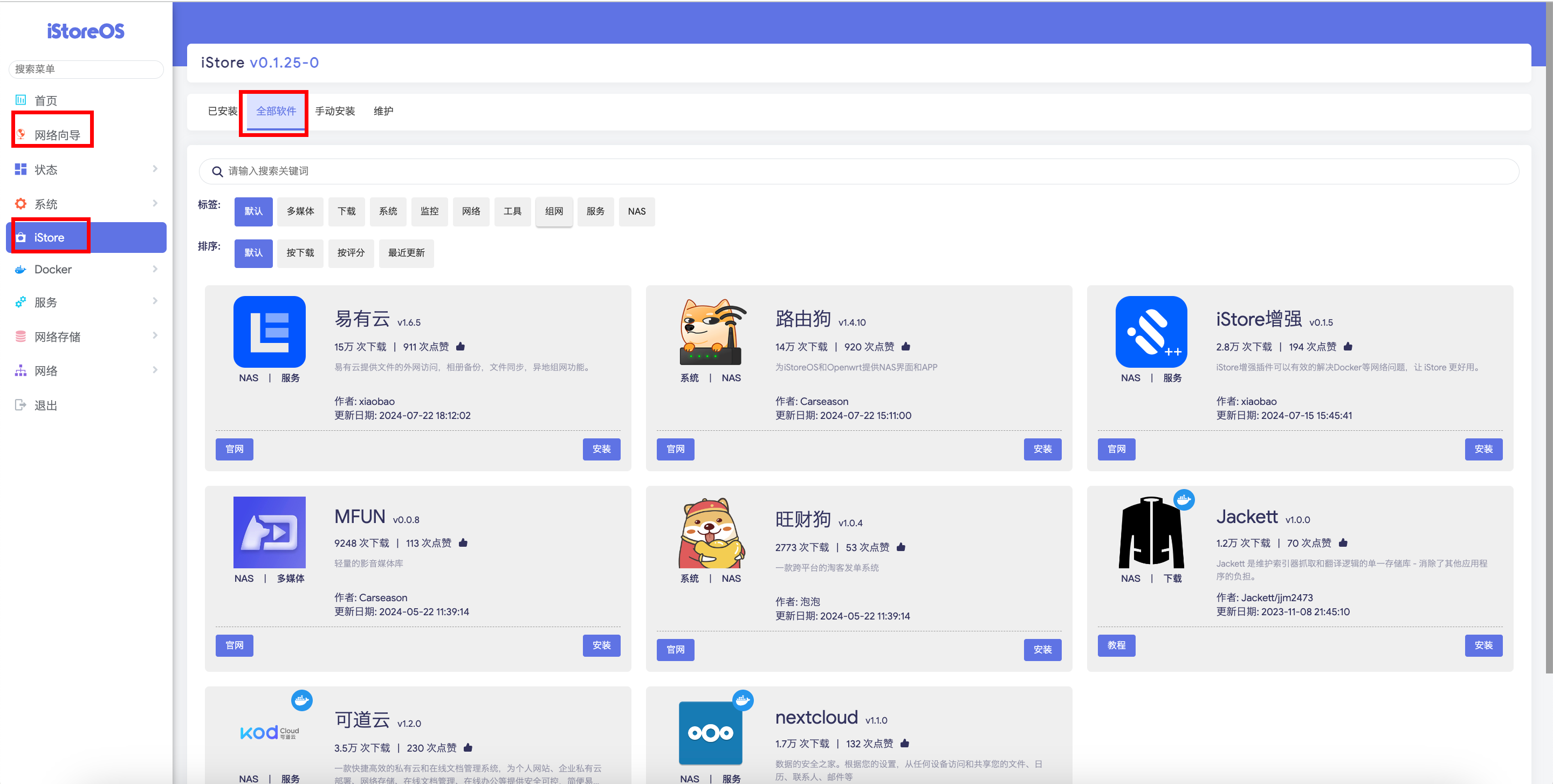The width and height of the screenshot is (1553, 784).
Task: Switch to the 维护 tab
Action: (x=383, y=111)
